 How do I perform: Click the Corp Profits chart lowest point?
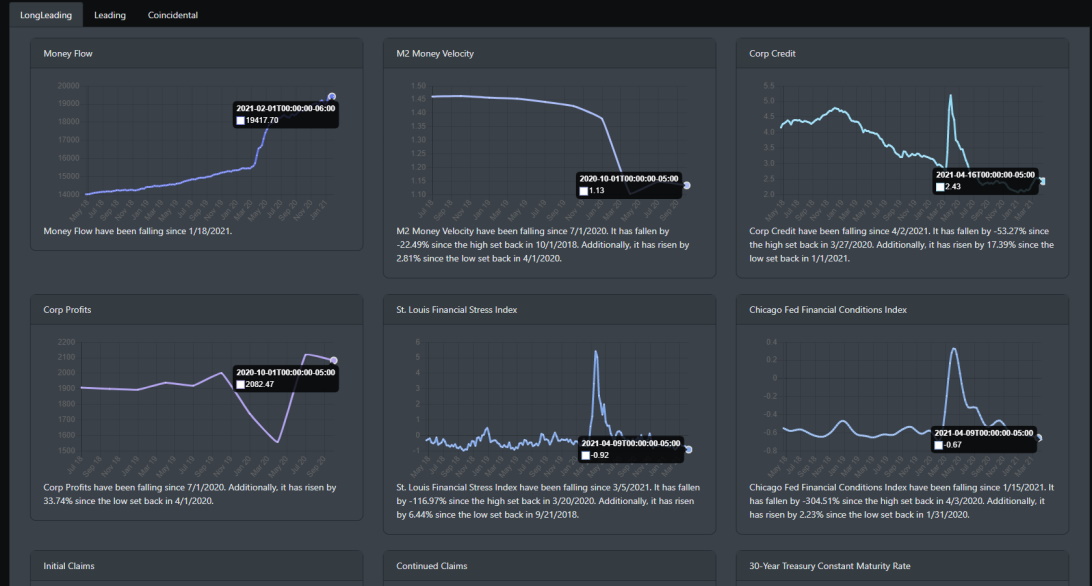pyautogui.click(x=278, y=442)
